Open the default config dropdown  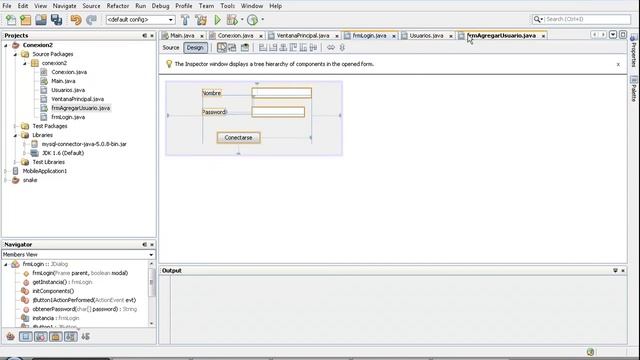(x=171, y=20)
